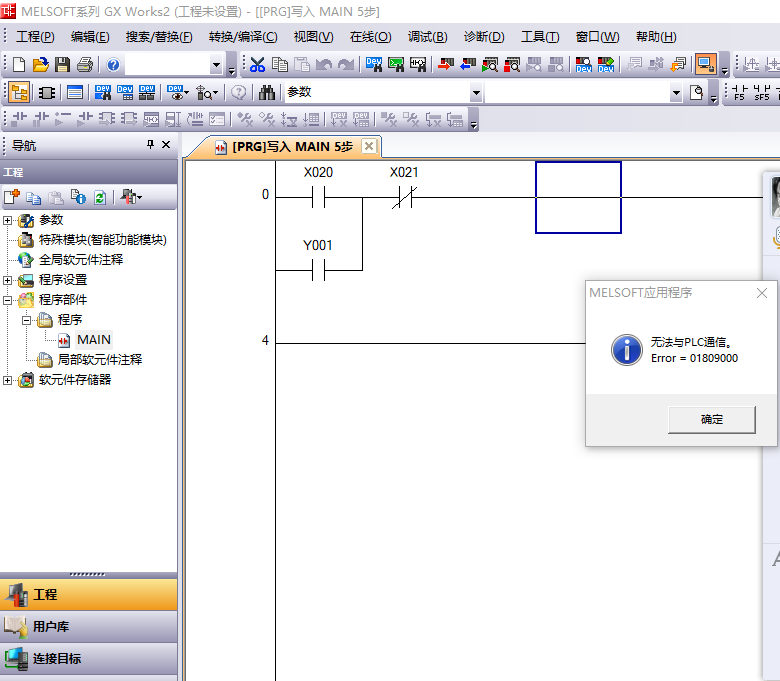The image size is (780, 681).
Task: Toggle the navigation window pin
Action: (x=151, y=145)
